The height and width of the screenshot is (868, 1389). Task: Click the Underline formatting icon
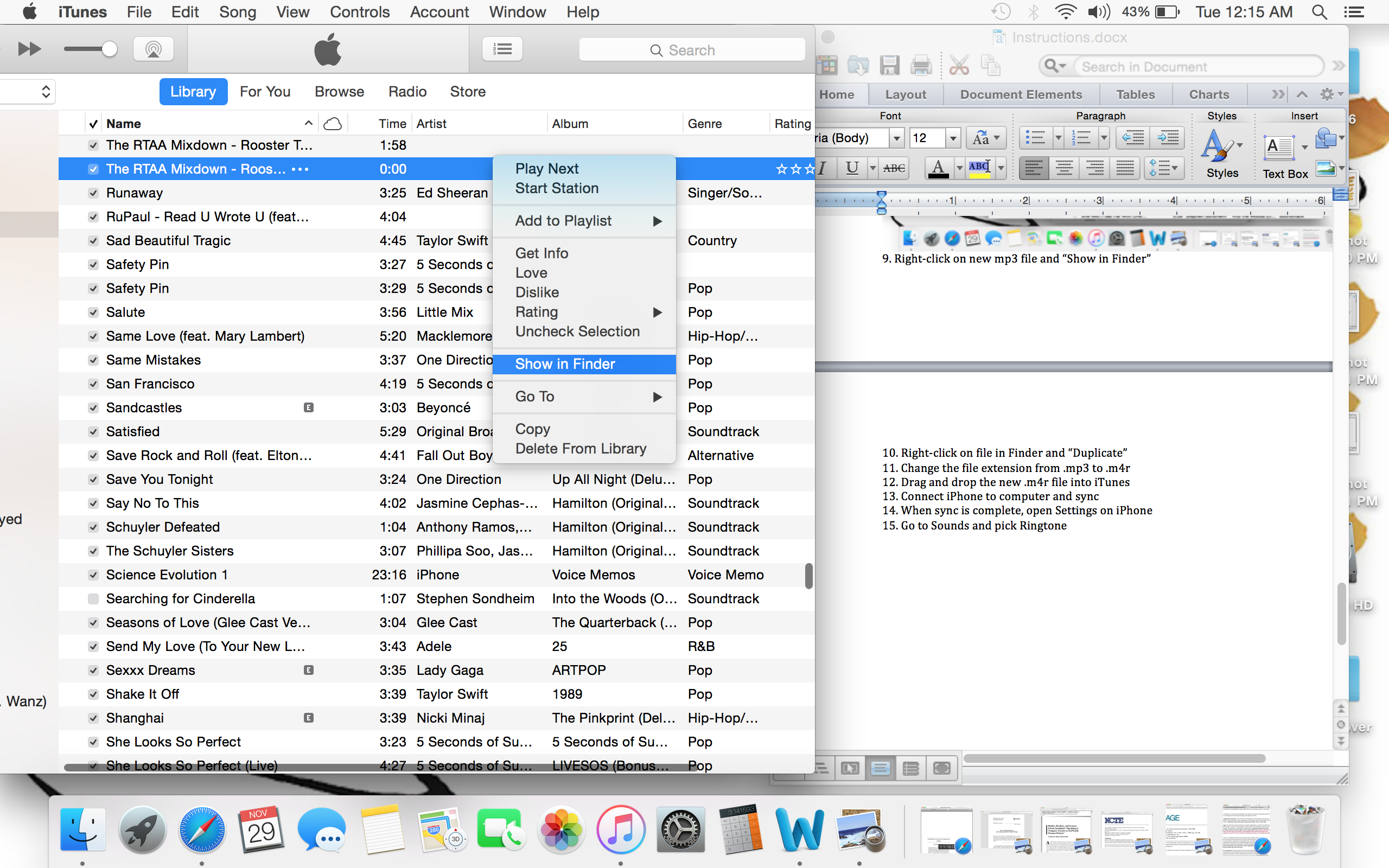click(x=852, y=168)
